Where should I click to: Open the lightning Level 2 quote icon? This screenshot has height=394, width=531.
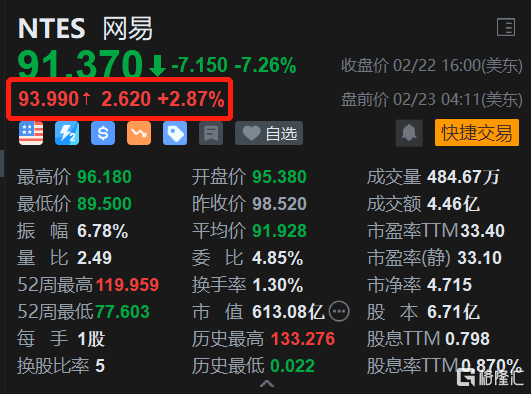pos(67,133)
